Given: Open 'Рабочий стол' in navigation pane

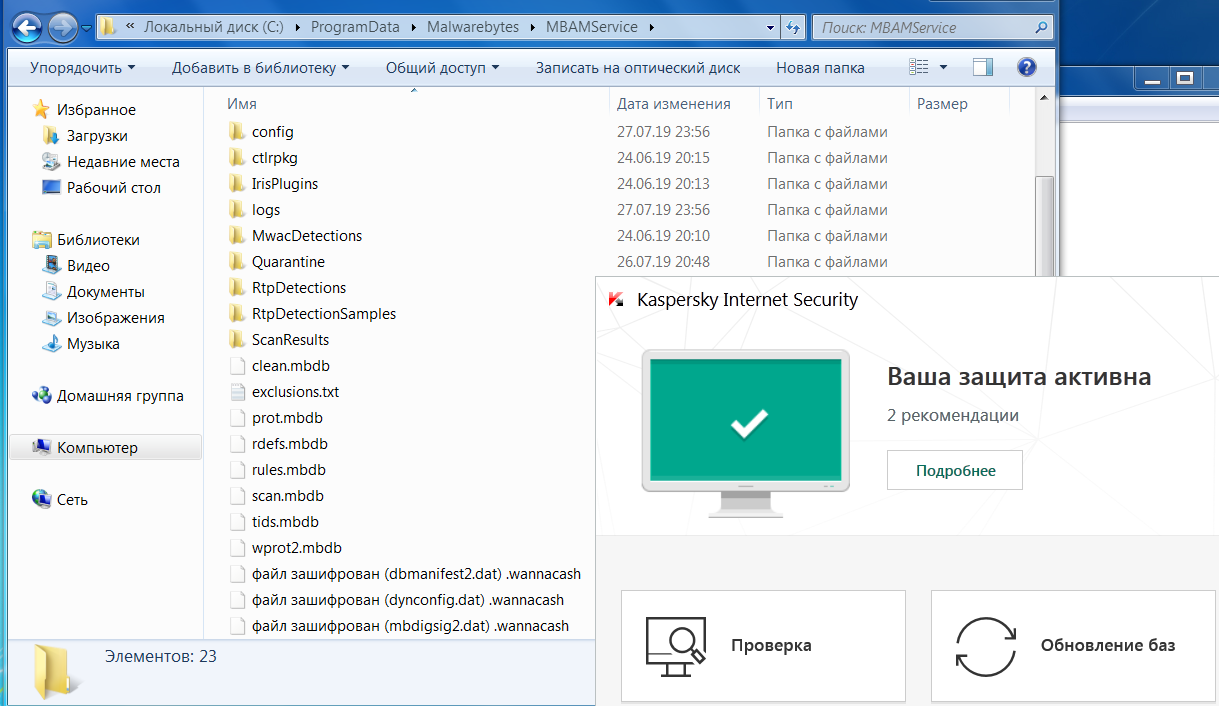Looking at the screenshot, I should tap(113, 188).
